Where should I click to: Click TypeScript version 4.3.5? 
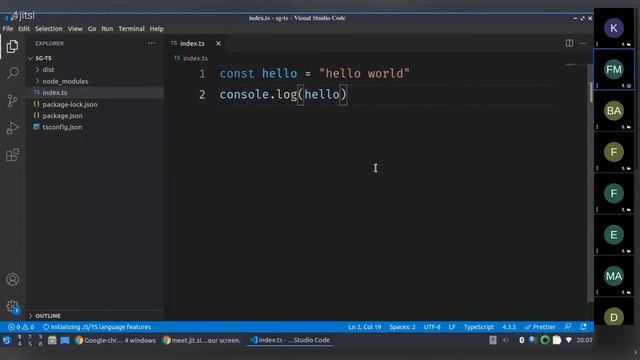click(509, 327)
